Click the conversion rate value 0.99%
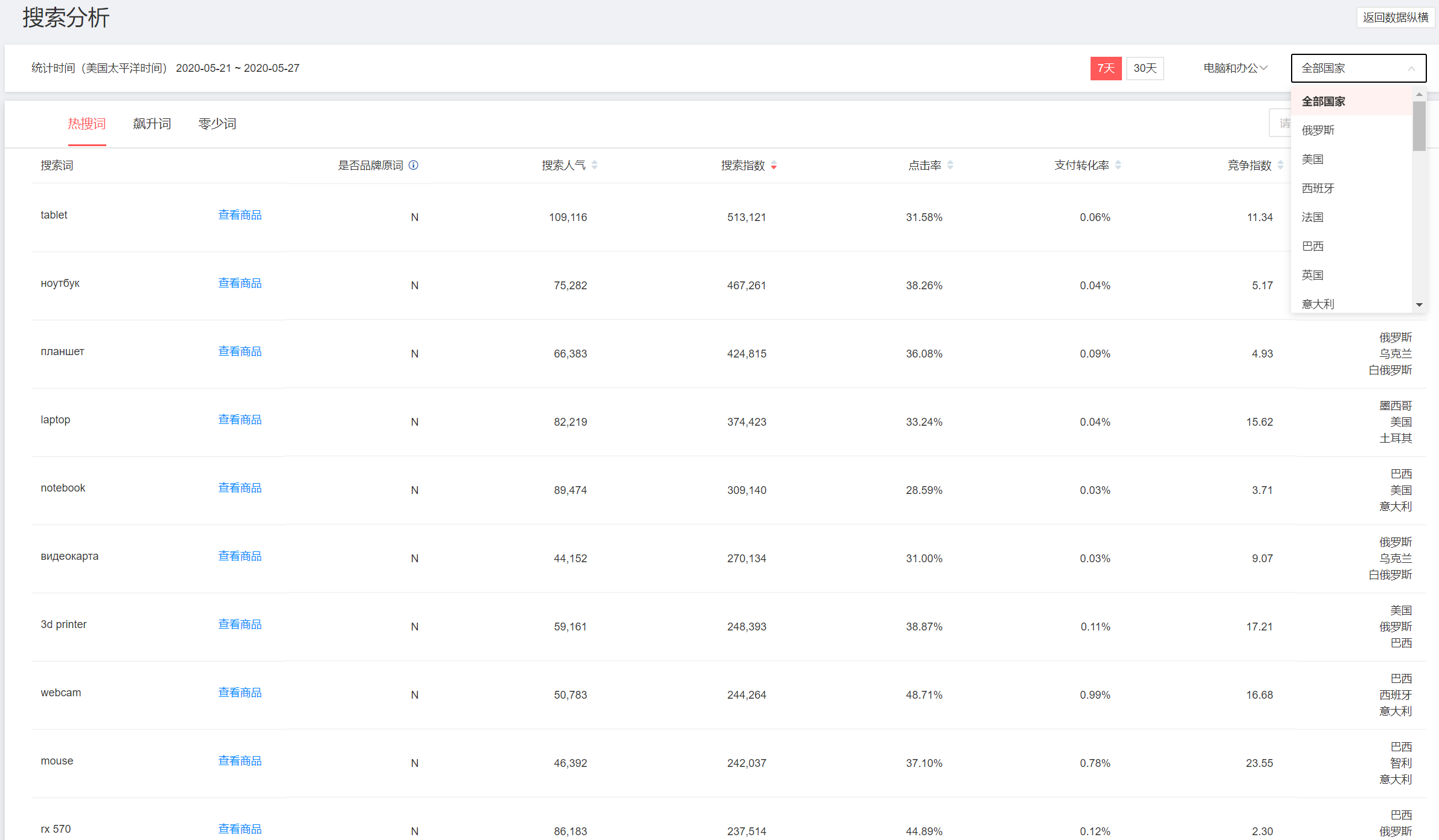The image size is (1439, 840). 1095,695
